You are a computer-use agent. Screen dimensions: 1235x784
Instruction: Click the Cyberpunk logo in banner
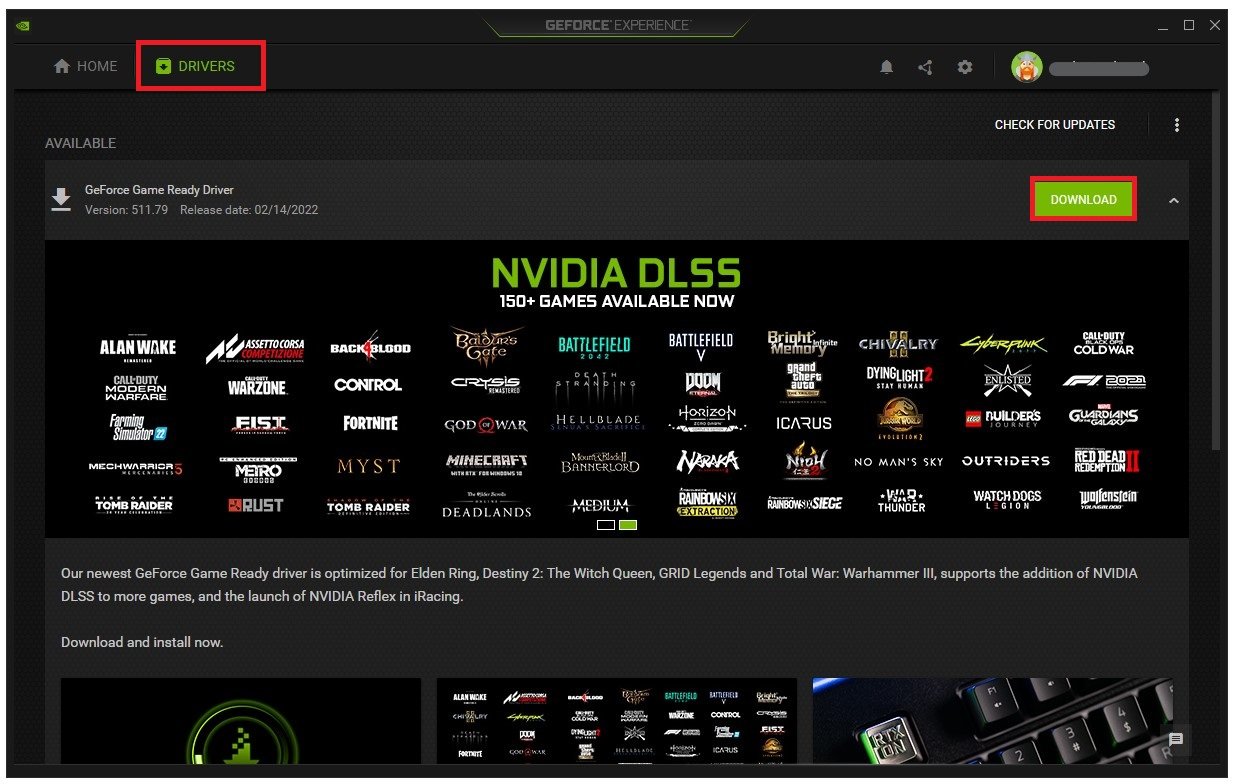1004,345
